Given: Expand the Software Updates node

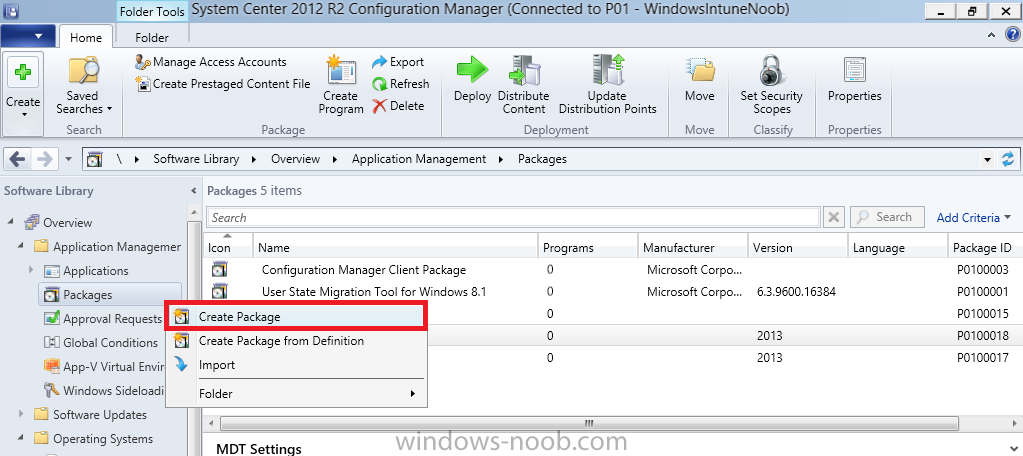Looking at the screenshot, I should pos(21,414).
